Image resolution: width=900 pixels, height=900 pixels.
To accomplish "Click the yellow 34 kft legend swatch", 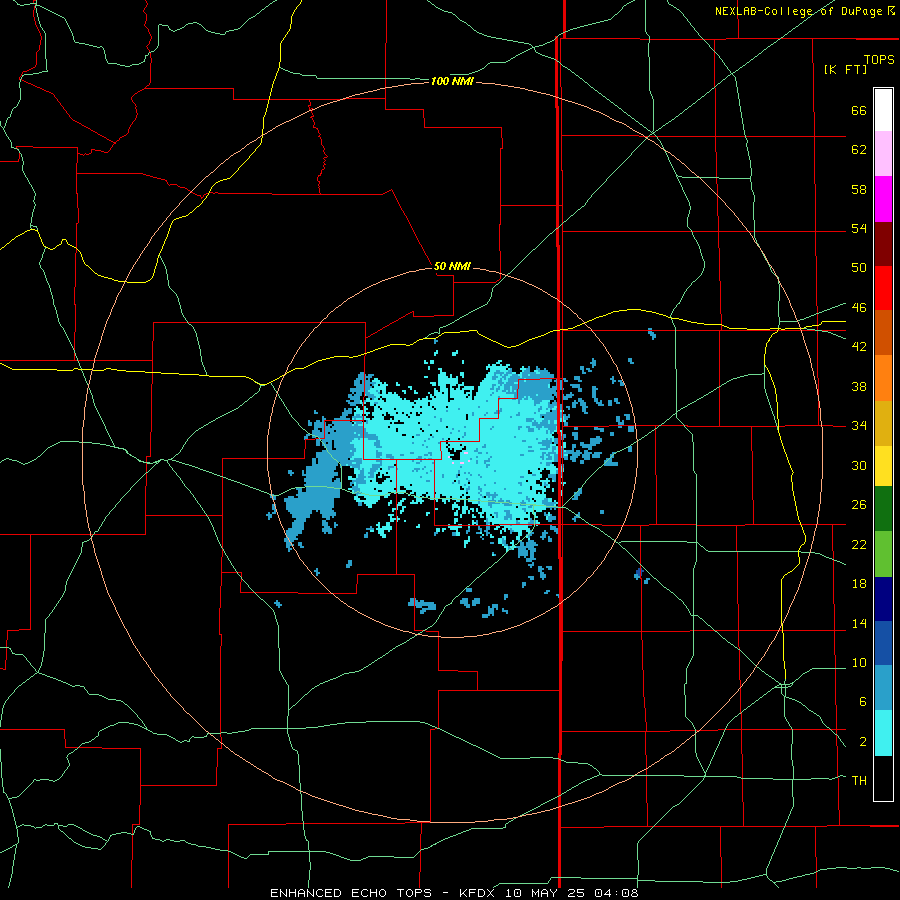I will tap(883, 466).
